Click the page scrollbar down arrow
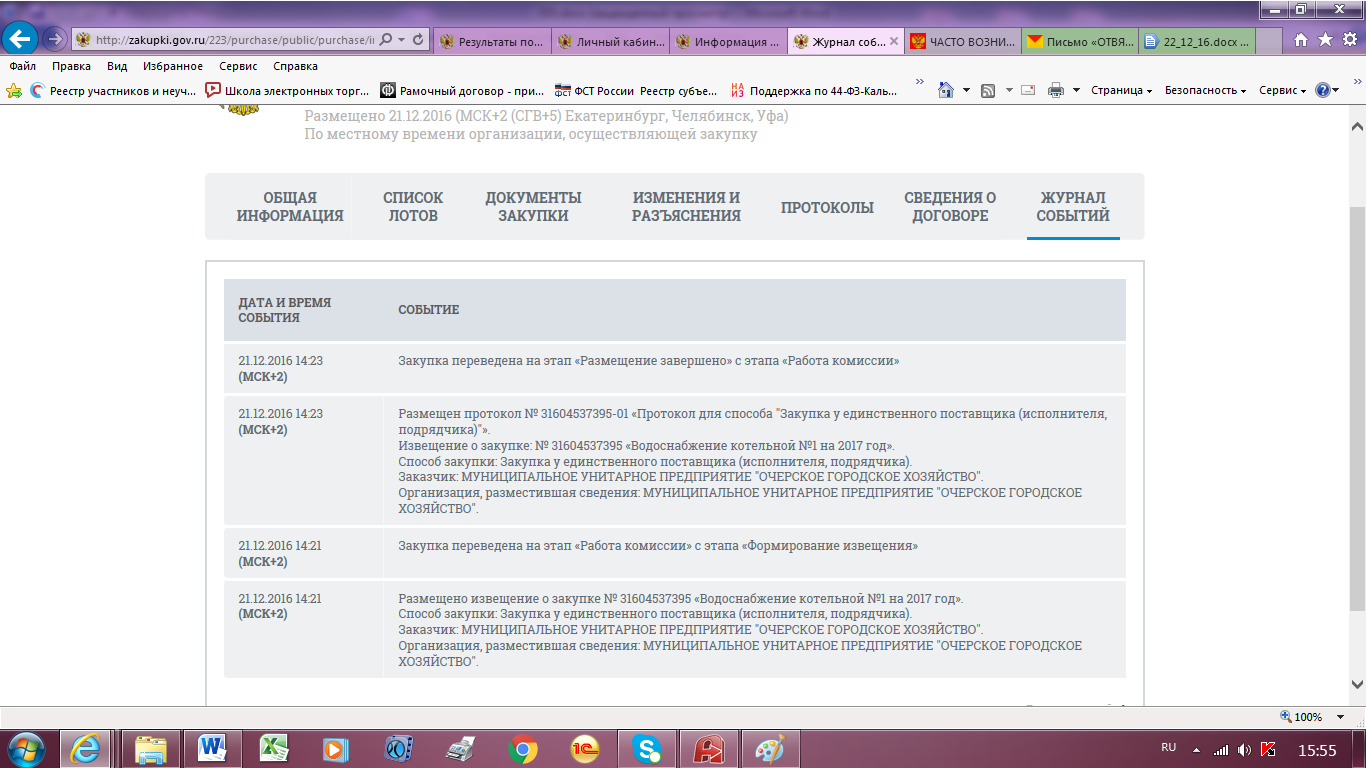This screenshot has height=768, width=1366. (x=1357, y=685)
